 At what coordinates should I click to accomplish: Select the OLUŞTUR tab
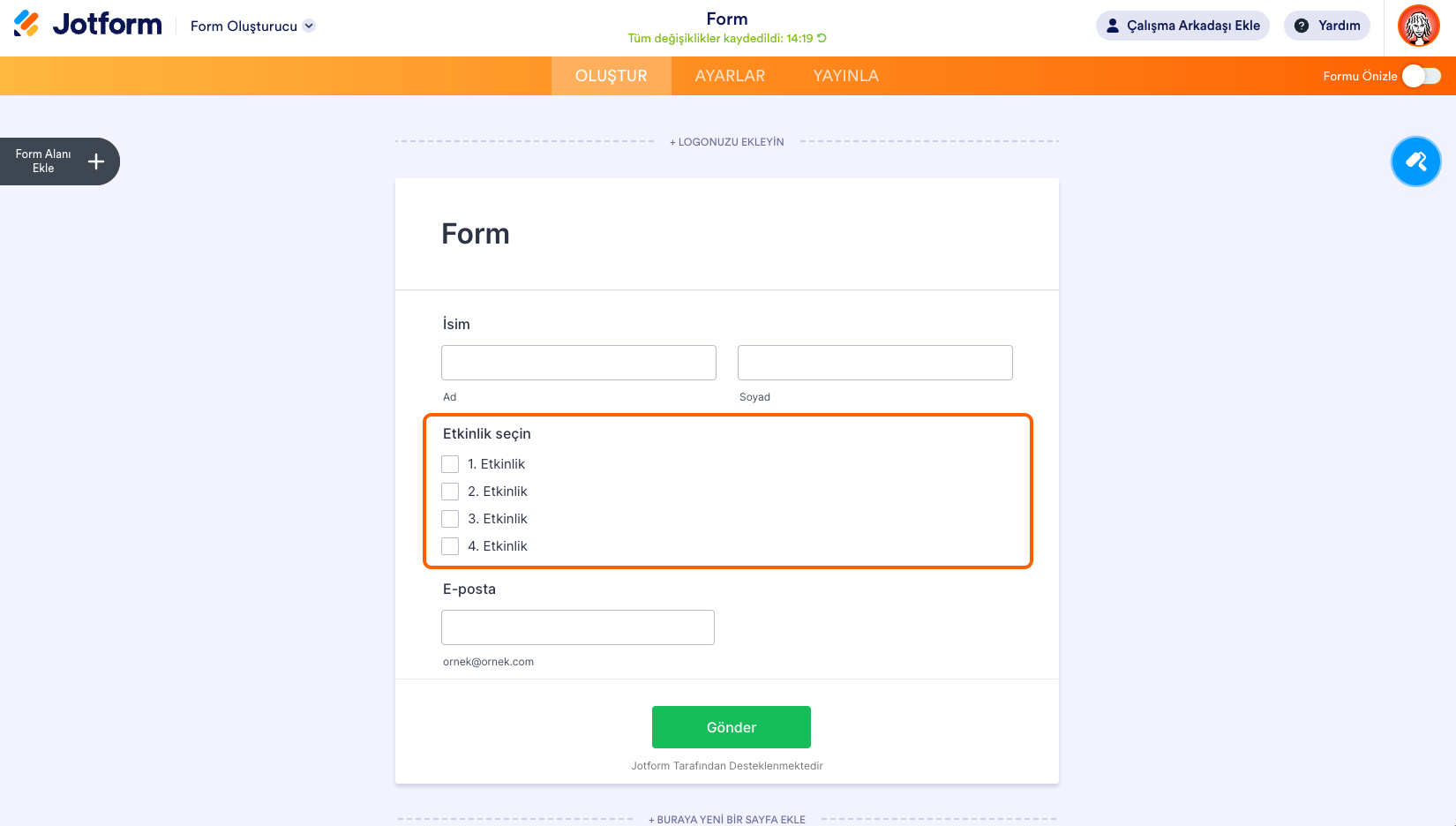[611, 76]
